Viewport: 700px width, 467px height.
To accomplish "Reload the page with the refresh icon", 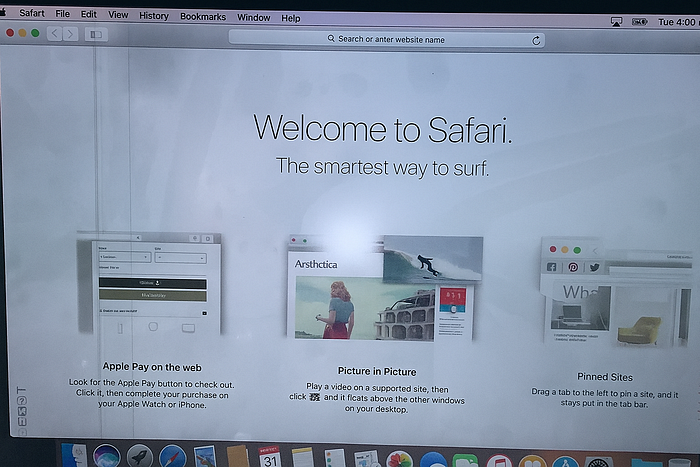I will (x=536, y=41).
